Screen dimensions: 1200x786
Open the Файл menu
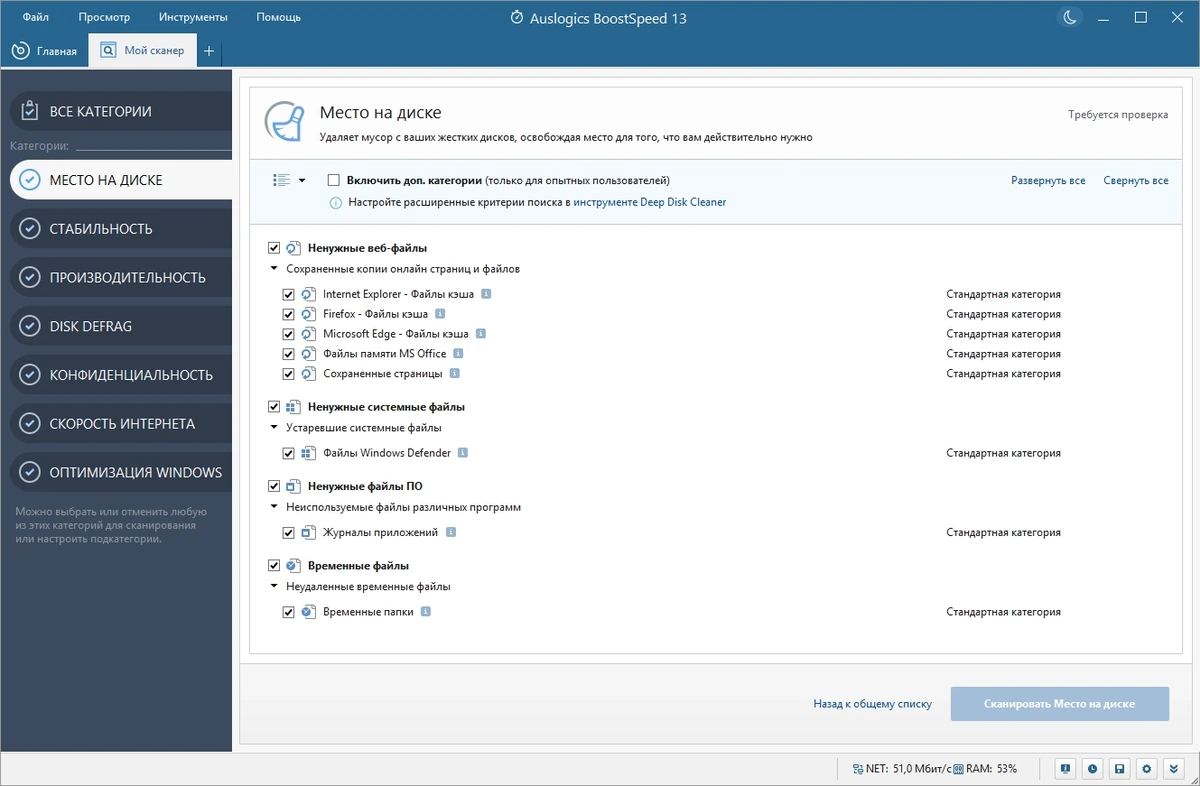pos(36,17)
